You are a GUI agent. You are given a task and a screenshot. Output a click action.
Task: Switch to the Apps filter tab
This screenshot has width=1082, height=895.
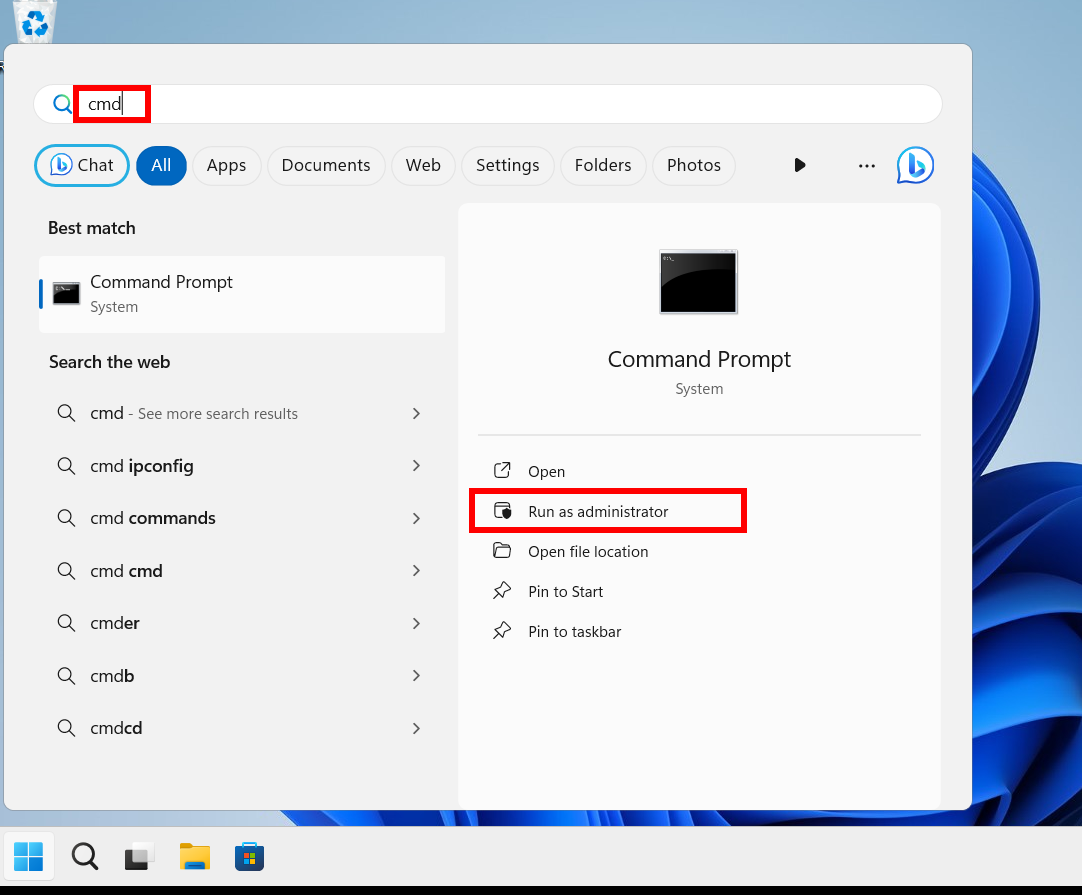tap(226, 166)
